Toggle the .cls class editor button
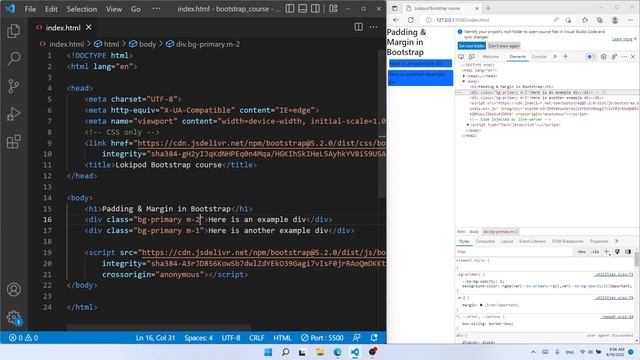640x360 pixels. (595, 252)
